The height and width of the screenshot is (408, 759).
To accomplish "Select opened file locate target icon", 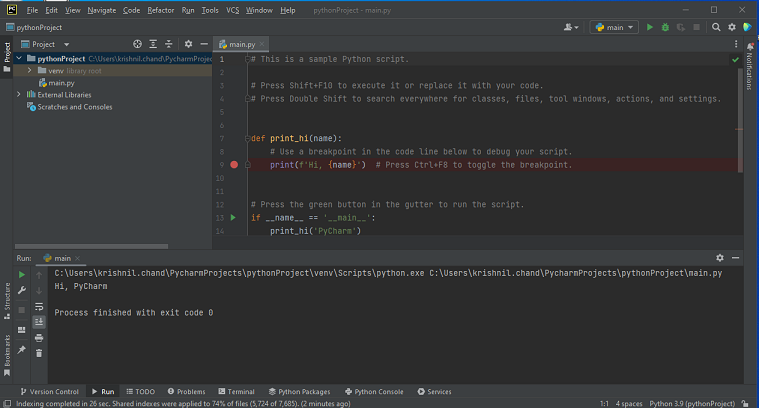I will (137, 44).
